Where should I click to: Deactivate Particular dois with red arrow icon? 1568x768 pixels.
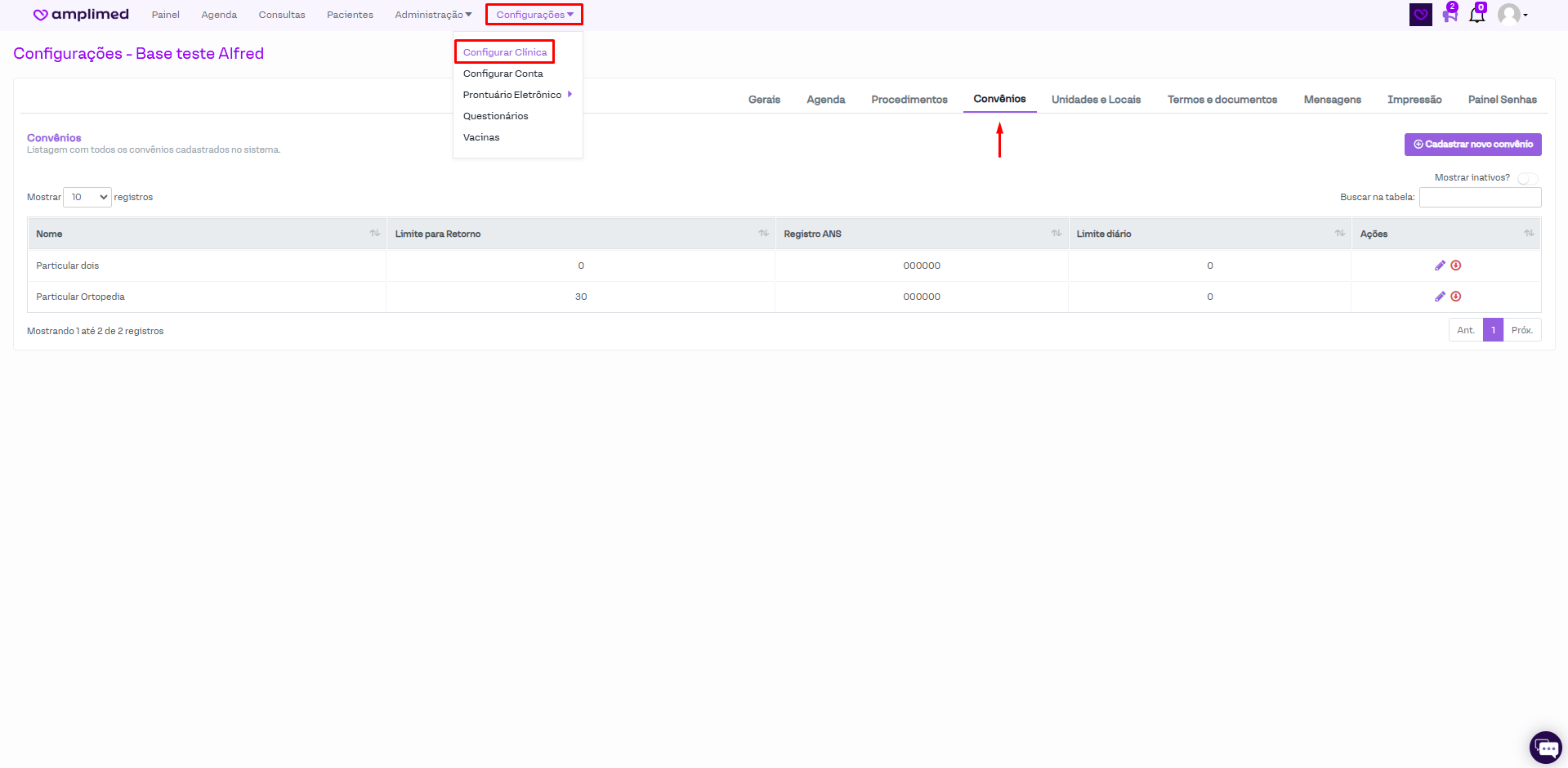[x=1456, y=266]
